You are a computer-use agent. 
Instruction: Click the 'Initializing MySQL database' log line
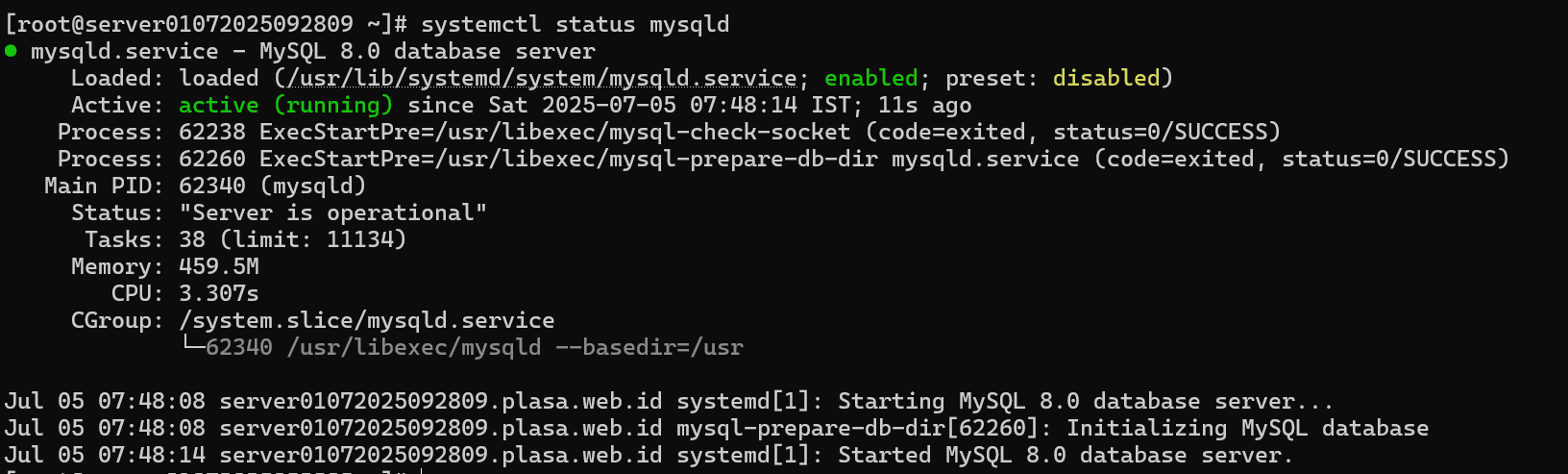[1248, 428]
